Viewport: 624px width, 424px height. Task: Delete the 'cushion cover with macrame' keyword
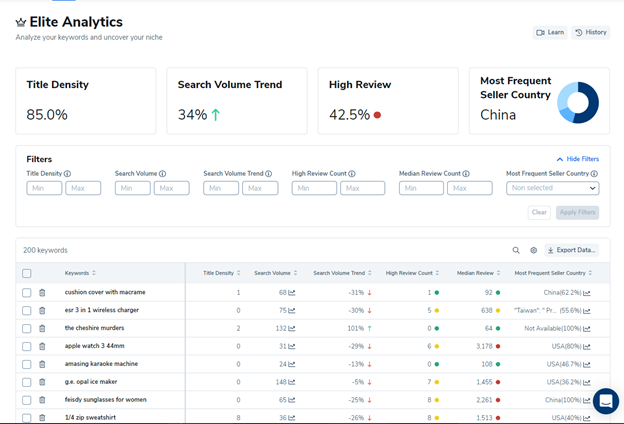pyautogui.click(x=42, y=292)
